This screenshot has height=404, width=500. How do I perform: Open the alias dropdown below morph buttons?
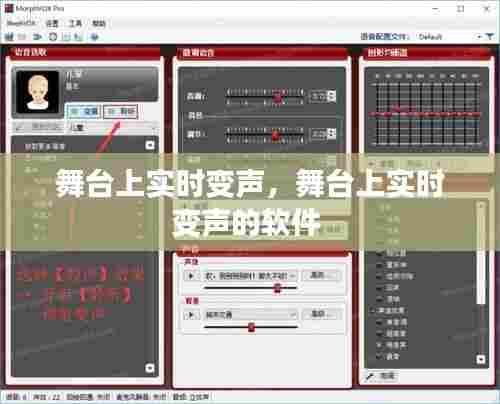(x=114, y=127)
